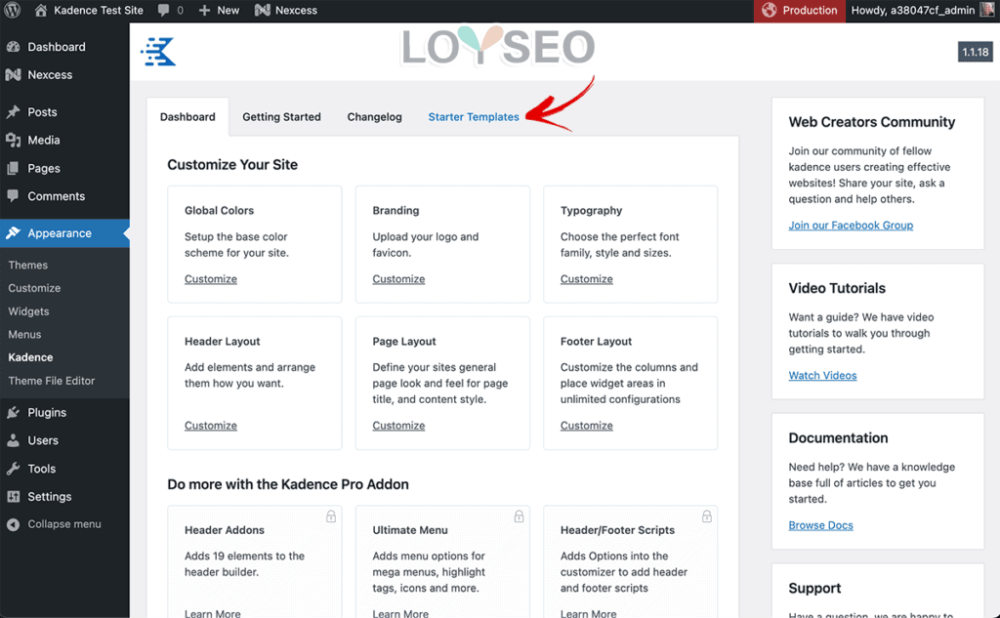Click the Production environment globe indicator
Image resolution: width=1000 pixels, height=618 pixels.
(769, 10)
